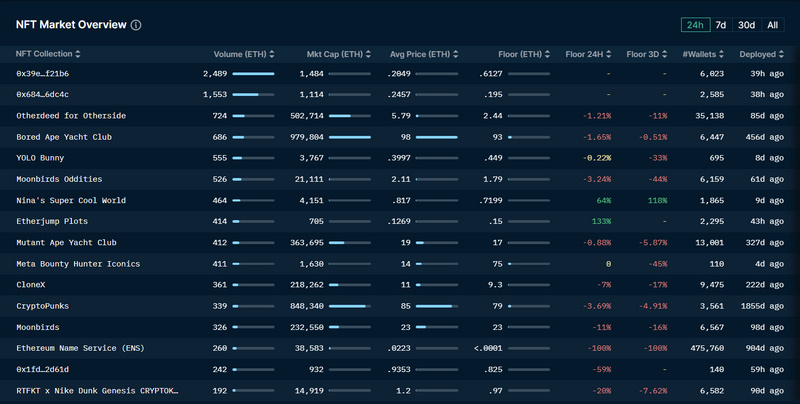Click Ethereum Name Service (ENS) link
This screenshot has width=800, height=404.
(76, 347)
